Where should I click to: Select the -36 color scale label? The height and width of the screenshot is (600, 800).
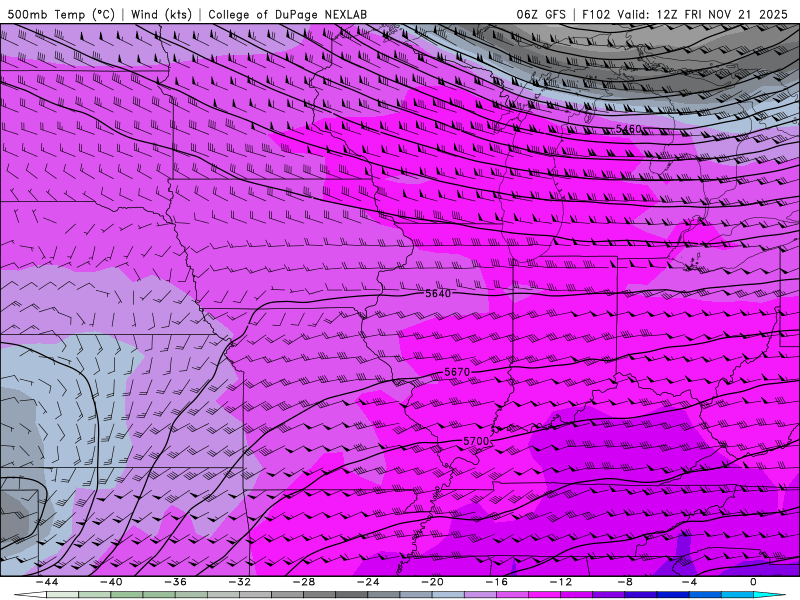pos(176,582)
